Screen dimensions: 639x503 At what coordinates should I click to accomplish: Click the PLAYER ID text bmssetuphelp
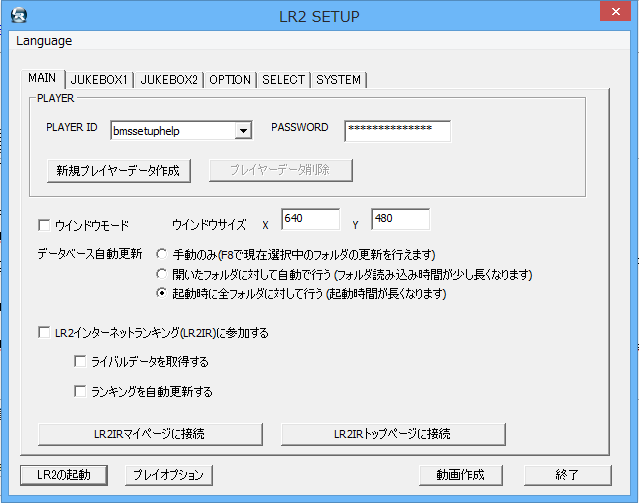point(146,131)
